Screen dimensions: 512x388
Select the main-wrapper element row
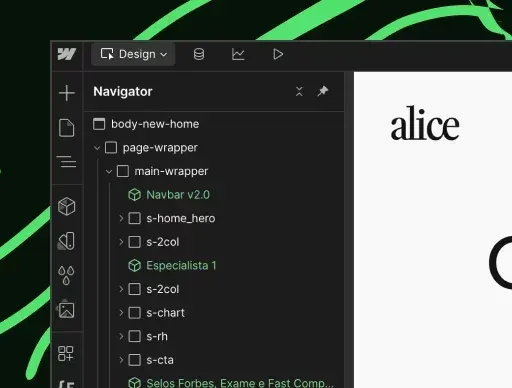click(213, 171)
